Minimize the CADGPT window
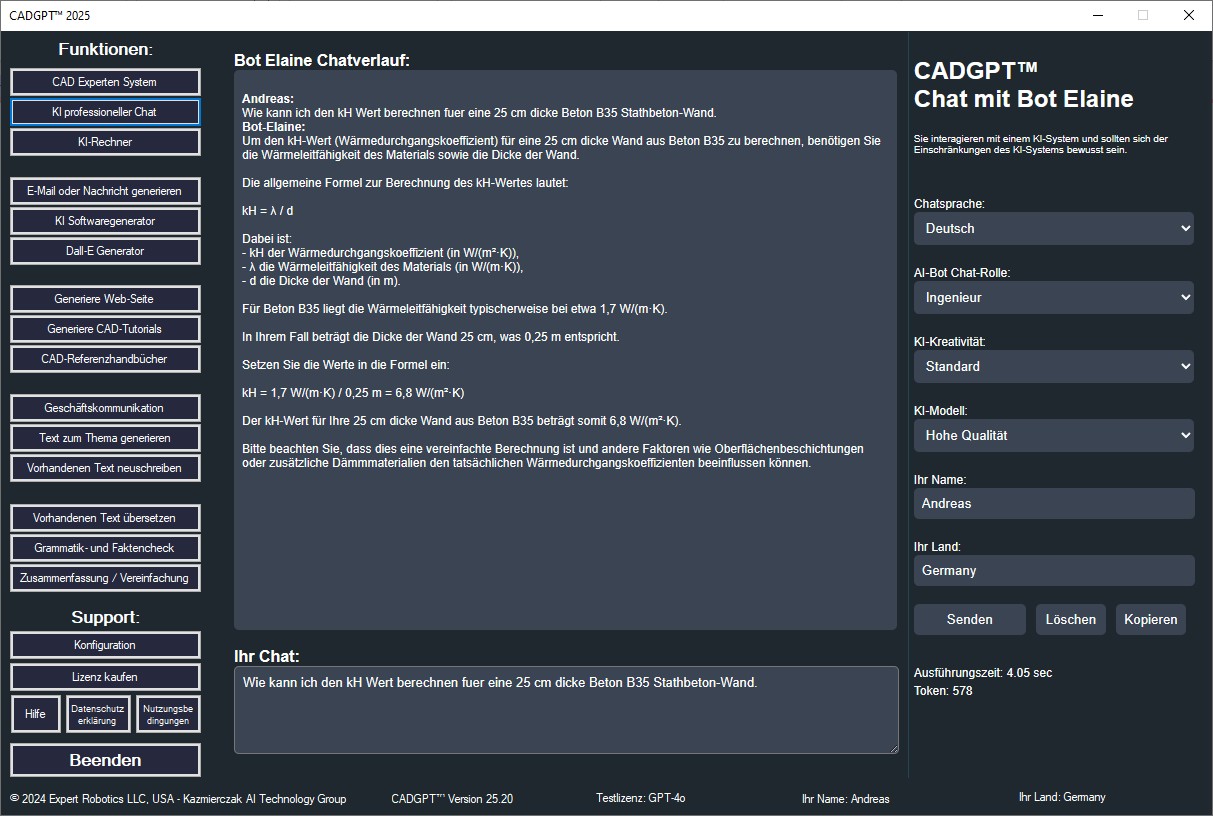1213x816 pixels. (1096, 15)
